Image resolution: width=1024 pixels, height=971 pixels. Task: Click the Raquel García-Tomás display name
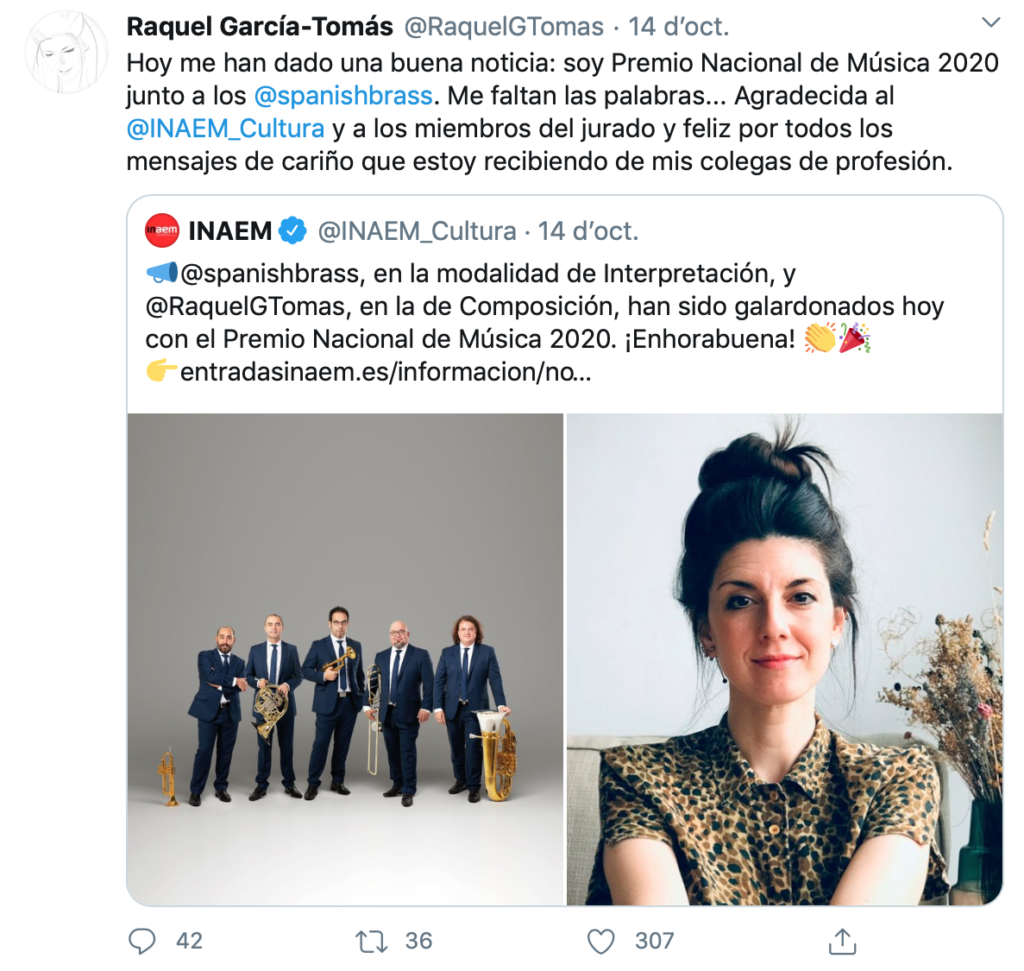[x=260, y=27]
